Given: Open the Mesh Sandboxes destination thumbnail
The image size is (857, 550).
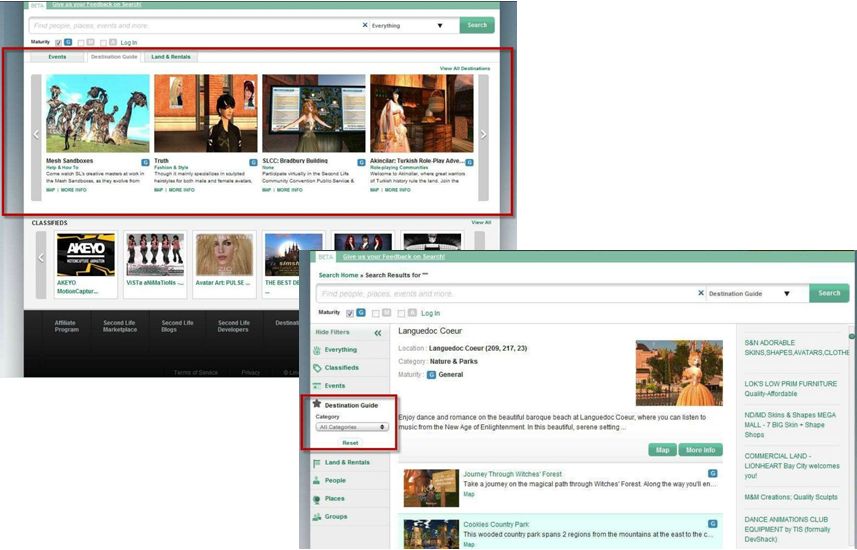Looking at the screenshot, I should click(98, 114).
